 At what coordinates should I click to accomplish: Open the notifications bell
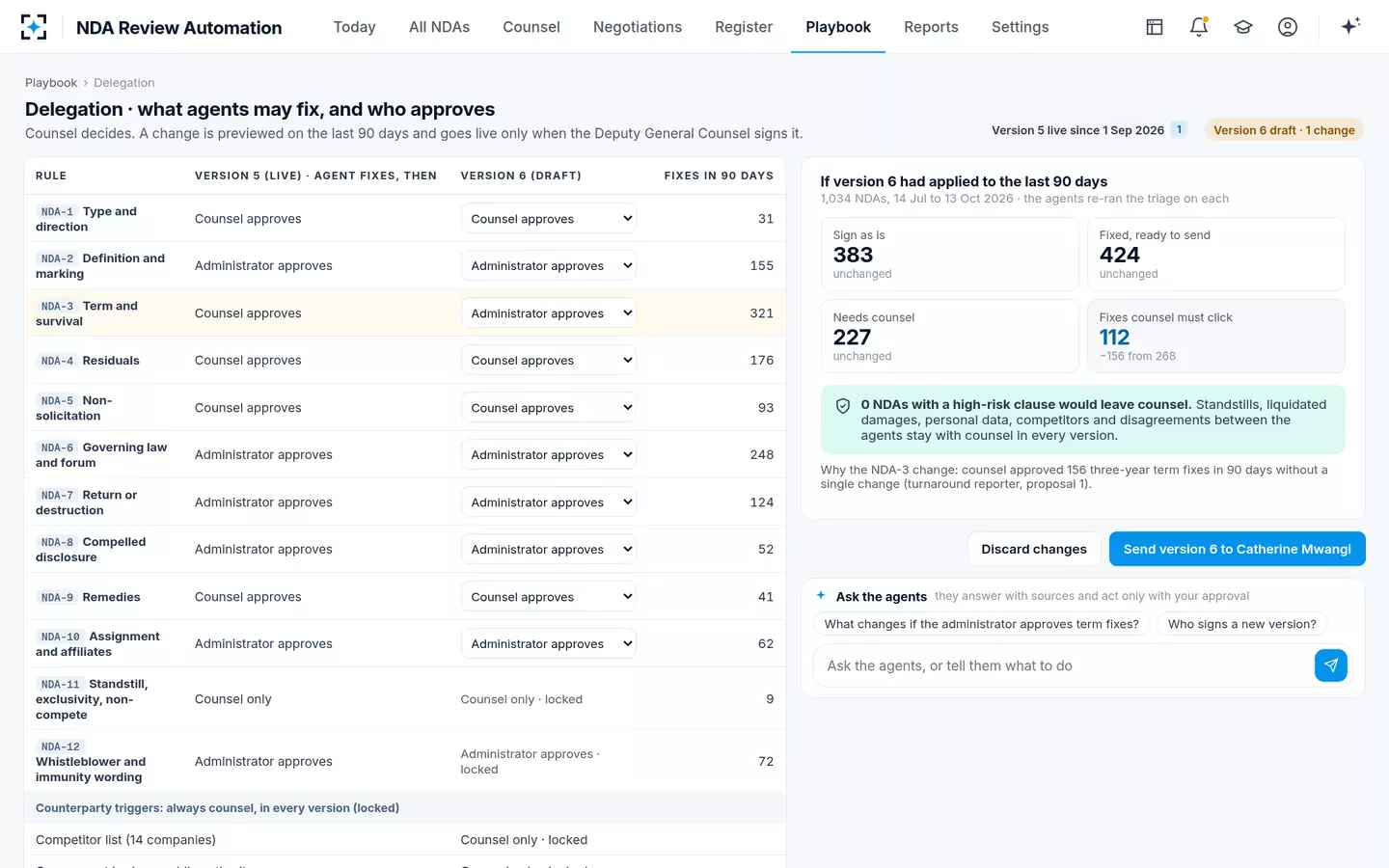point(1199,27)
